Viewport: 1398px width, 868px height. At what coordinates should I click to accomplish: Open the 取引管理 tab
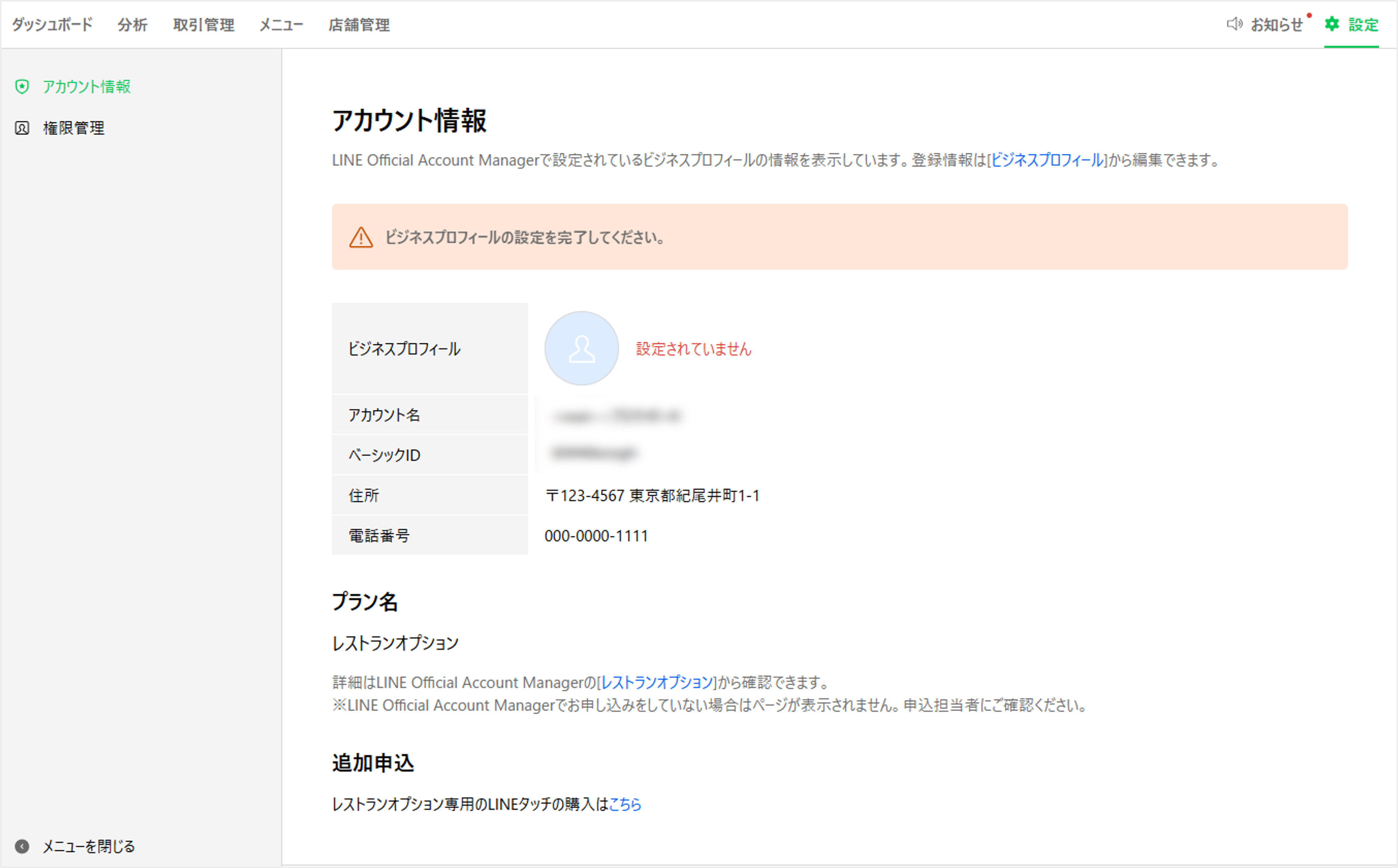[204, 25]
